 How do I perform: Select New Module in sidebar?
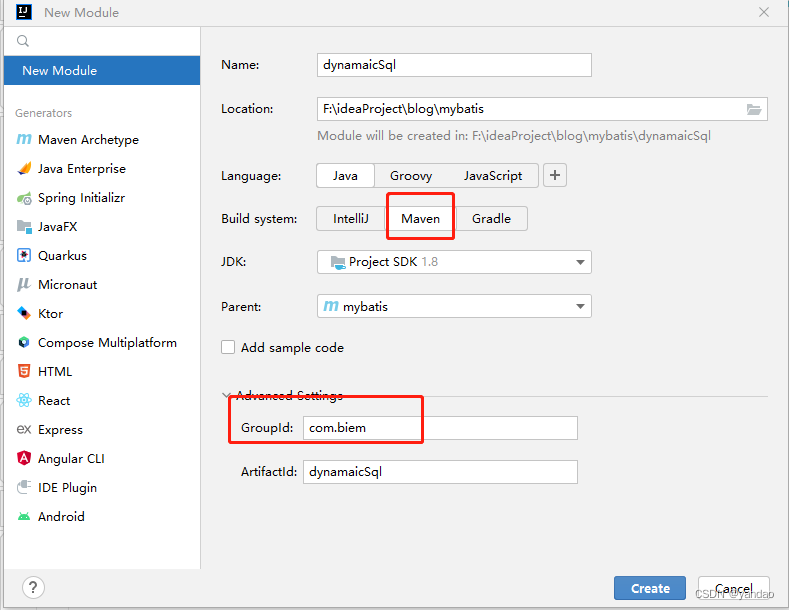[x=102, y=70]
